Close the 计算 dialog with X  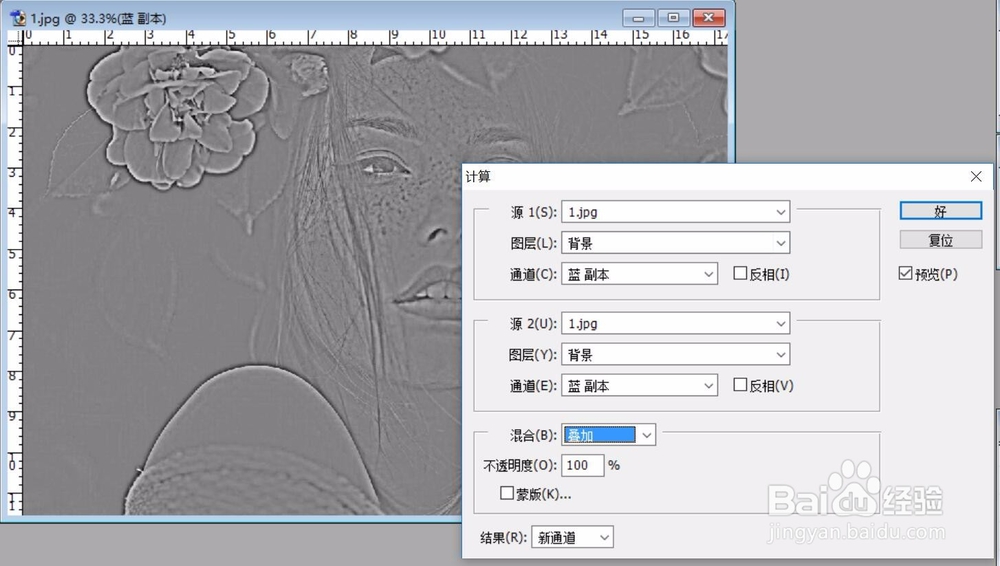click(976, 177)
